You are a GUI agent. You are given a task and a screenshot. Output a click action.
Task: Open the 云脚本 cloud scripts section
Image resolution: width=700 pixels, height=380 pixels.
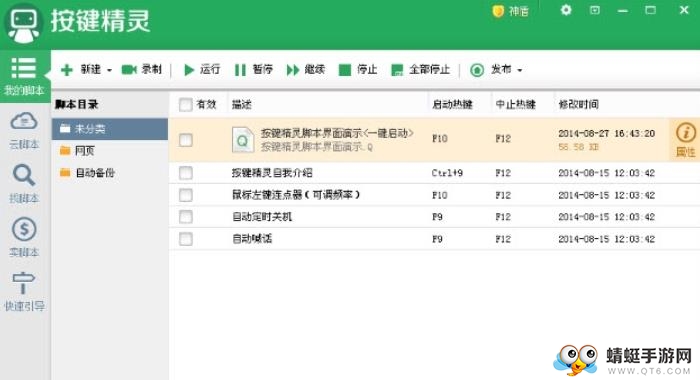tap(24, 130)
